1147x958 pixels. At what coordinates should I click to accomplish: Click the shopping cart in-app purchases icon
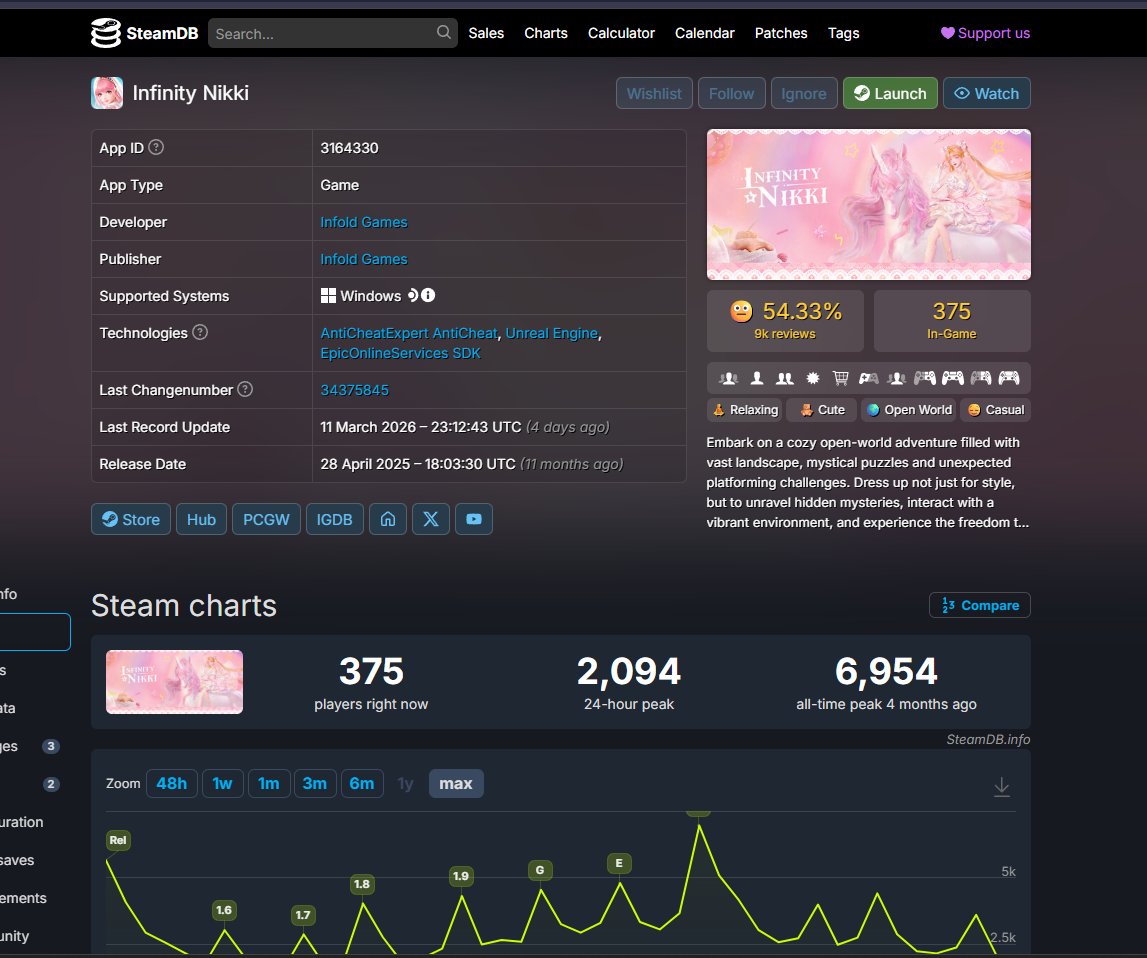pyautogui.click(x=841, y=378)
